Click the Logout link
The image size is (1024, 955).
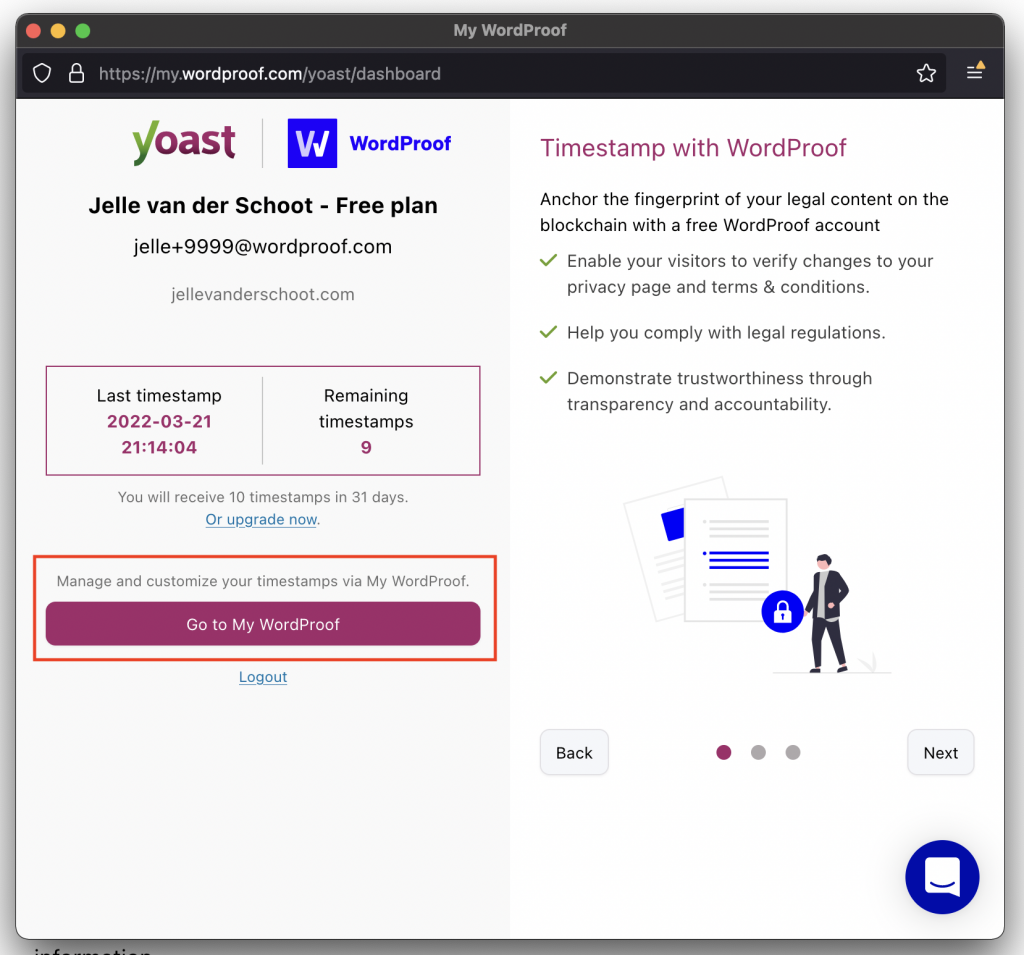pyautogui.click(x=263, y=677)
